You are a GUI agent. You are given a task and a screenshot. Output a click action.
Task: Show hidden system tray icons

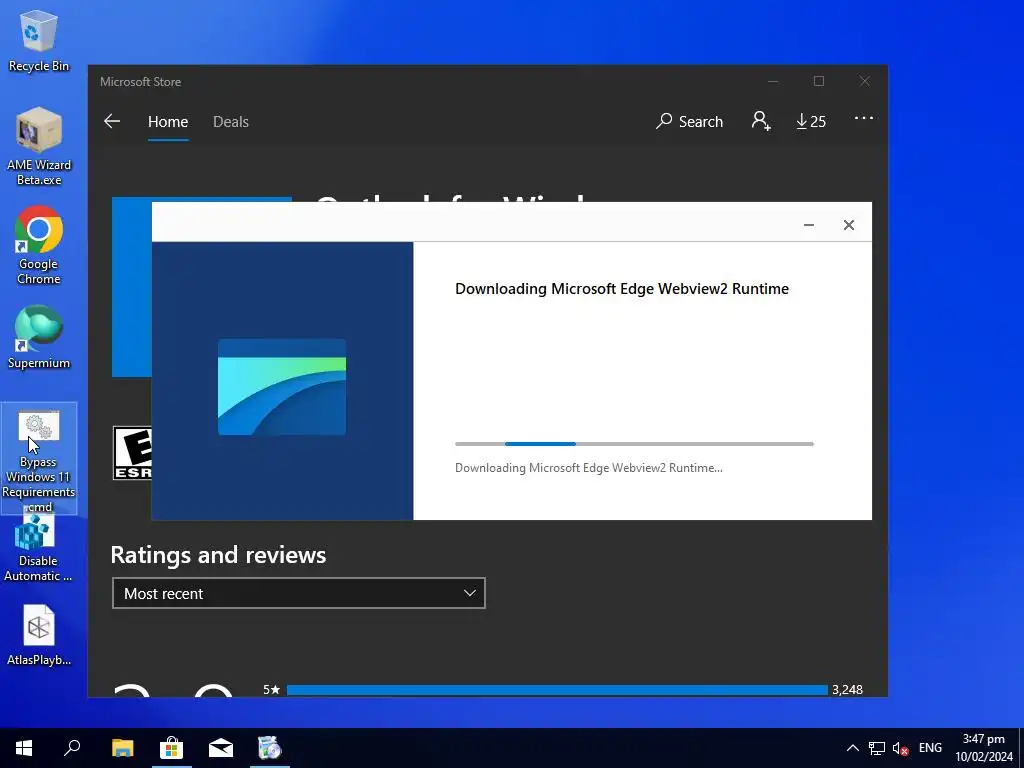pyautogui.click(x=852, y=748)
